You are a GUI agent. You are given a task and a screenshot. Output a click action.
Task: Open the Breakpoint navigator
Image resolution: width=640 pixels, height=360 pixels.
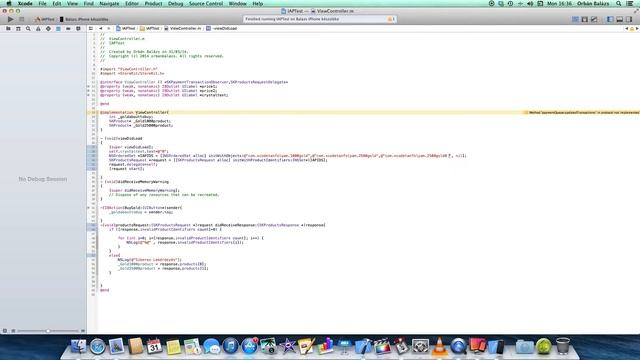pyautogui.click(x=68, y=29)
